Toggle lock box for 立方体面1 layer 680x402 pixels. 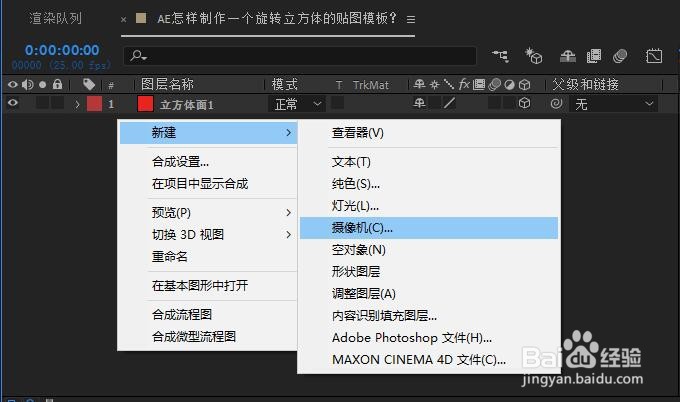tap(57, 103)
